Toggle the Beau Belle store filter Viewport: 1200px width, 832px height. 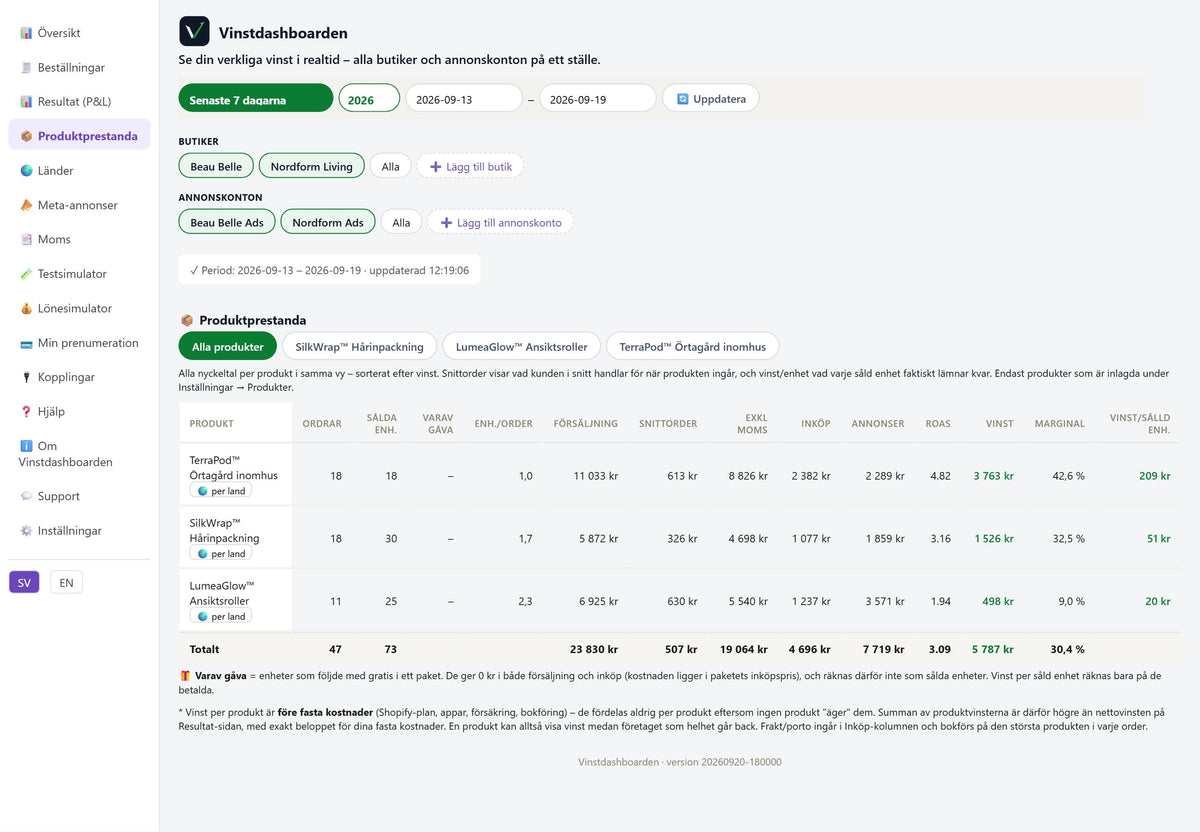216,166
